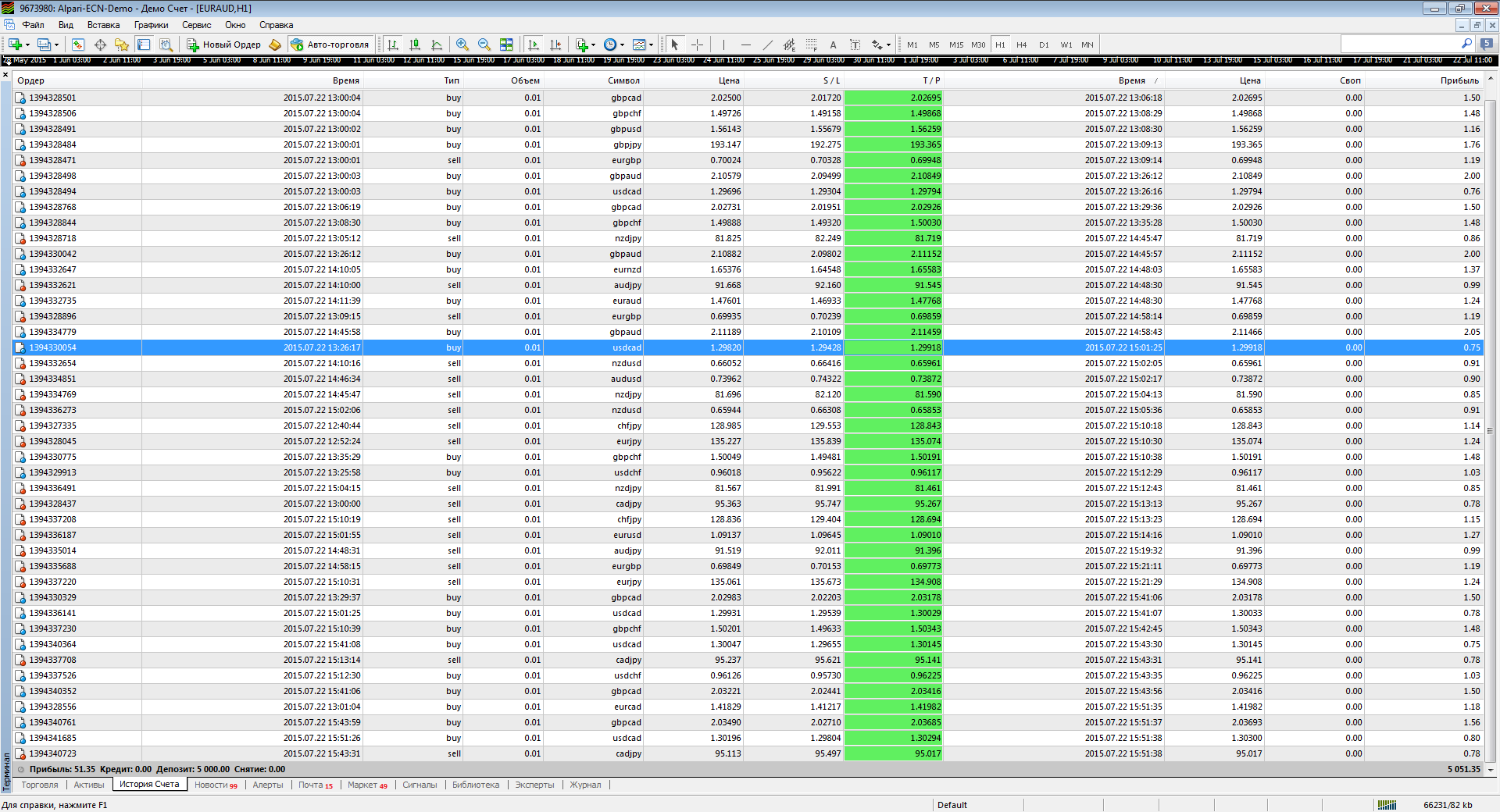The width and height of the screenshot is (1500, 812).
Task: Open the Графики menu
Action: tap(151, 25)
